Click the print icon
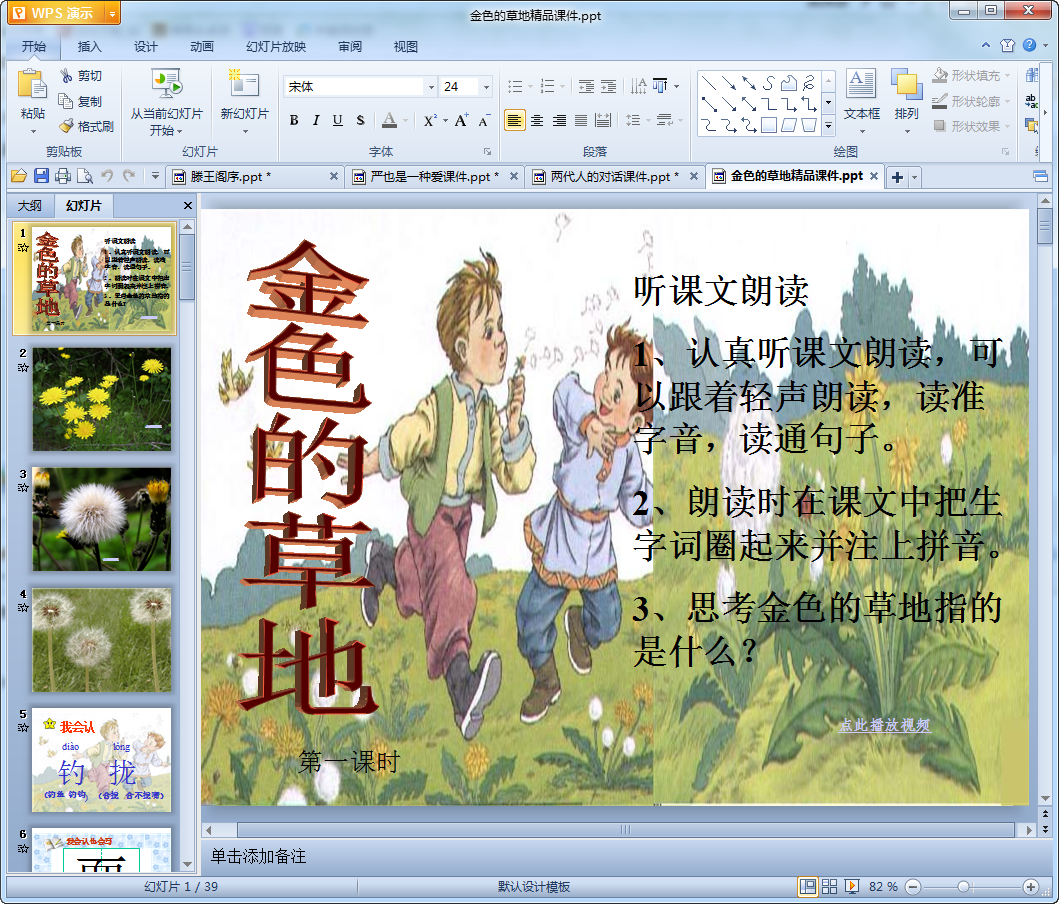The height and width of the screenshot is (904, 1059). [63, 177]
